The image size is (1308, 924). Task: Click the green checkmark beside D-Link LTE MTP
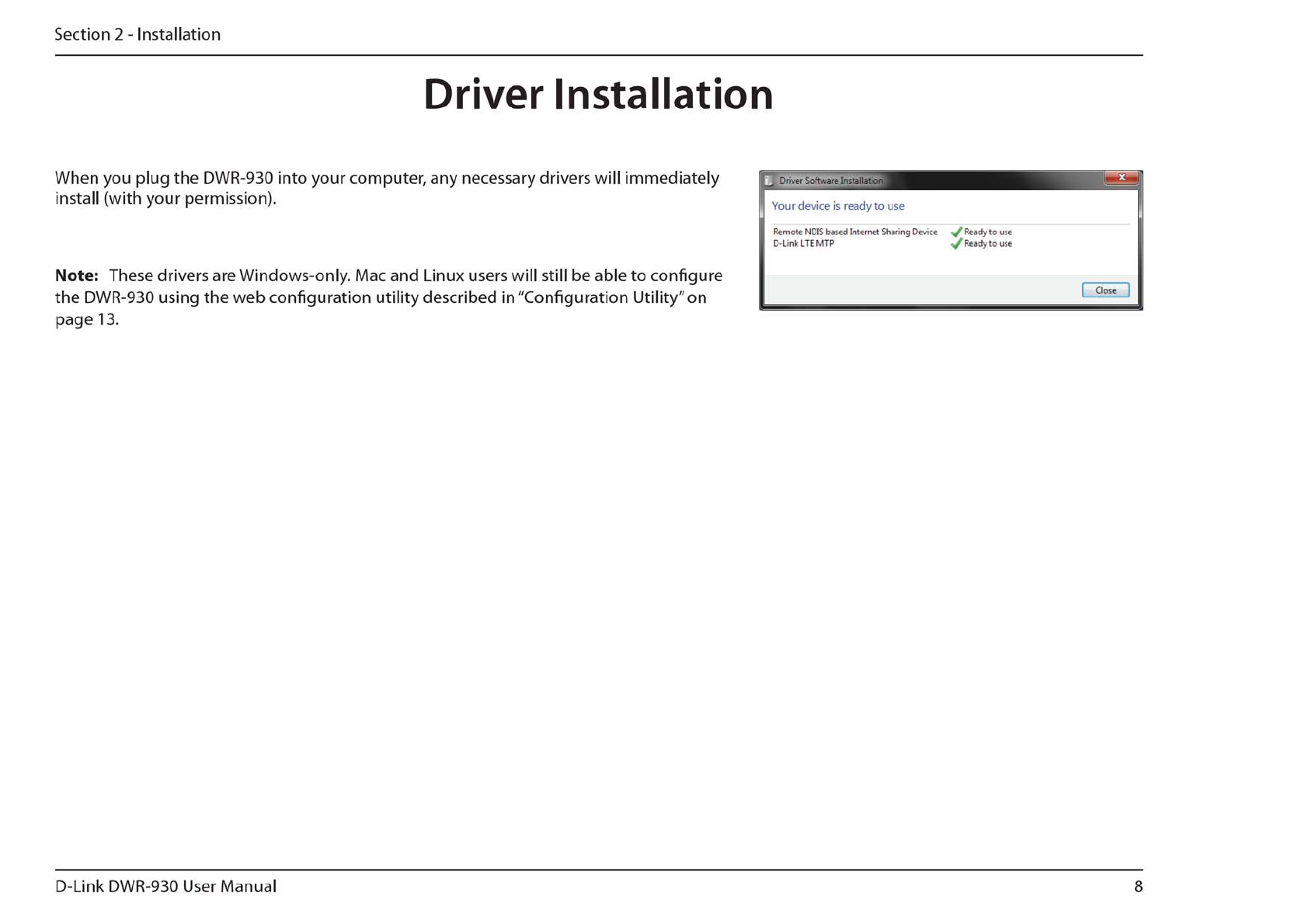tap(956, 243)
